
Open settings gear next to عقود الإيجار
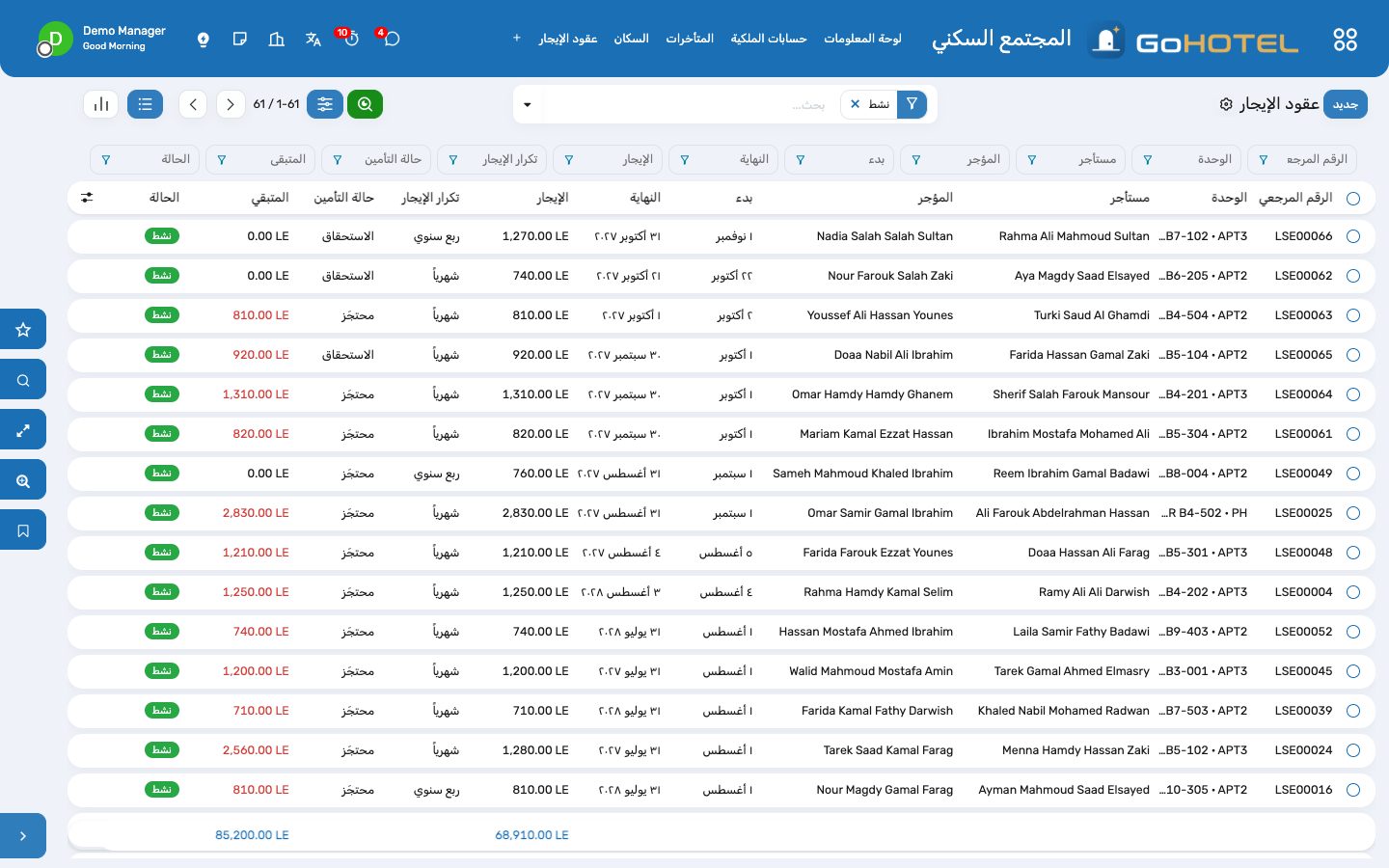click(x=1226, y=104)
